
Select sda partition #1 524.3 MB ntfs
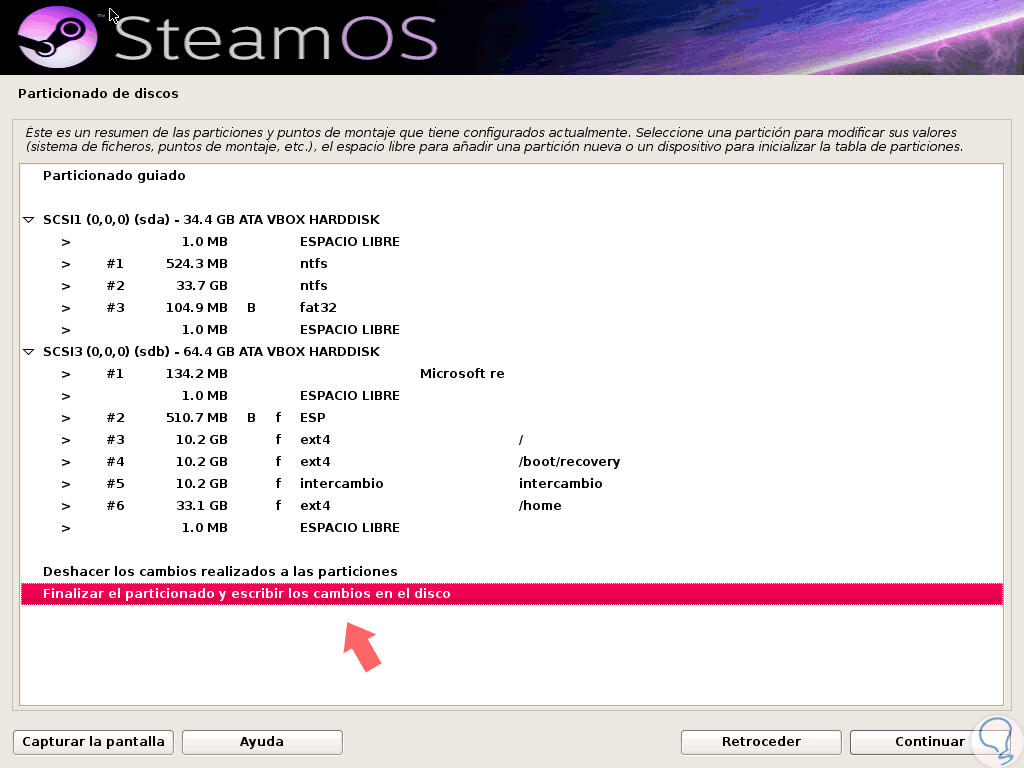coord(512,264)
